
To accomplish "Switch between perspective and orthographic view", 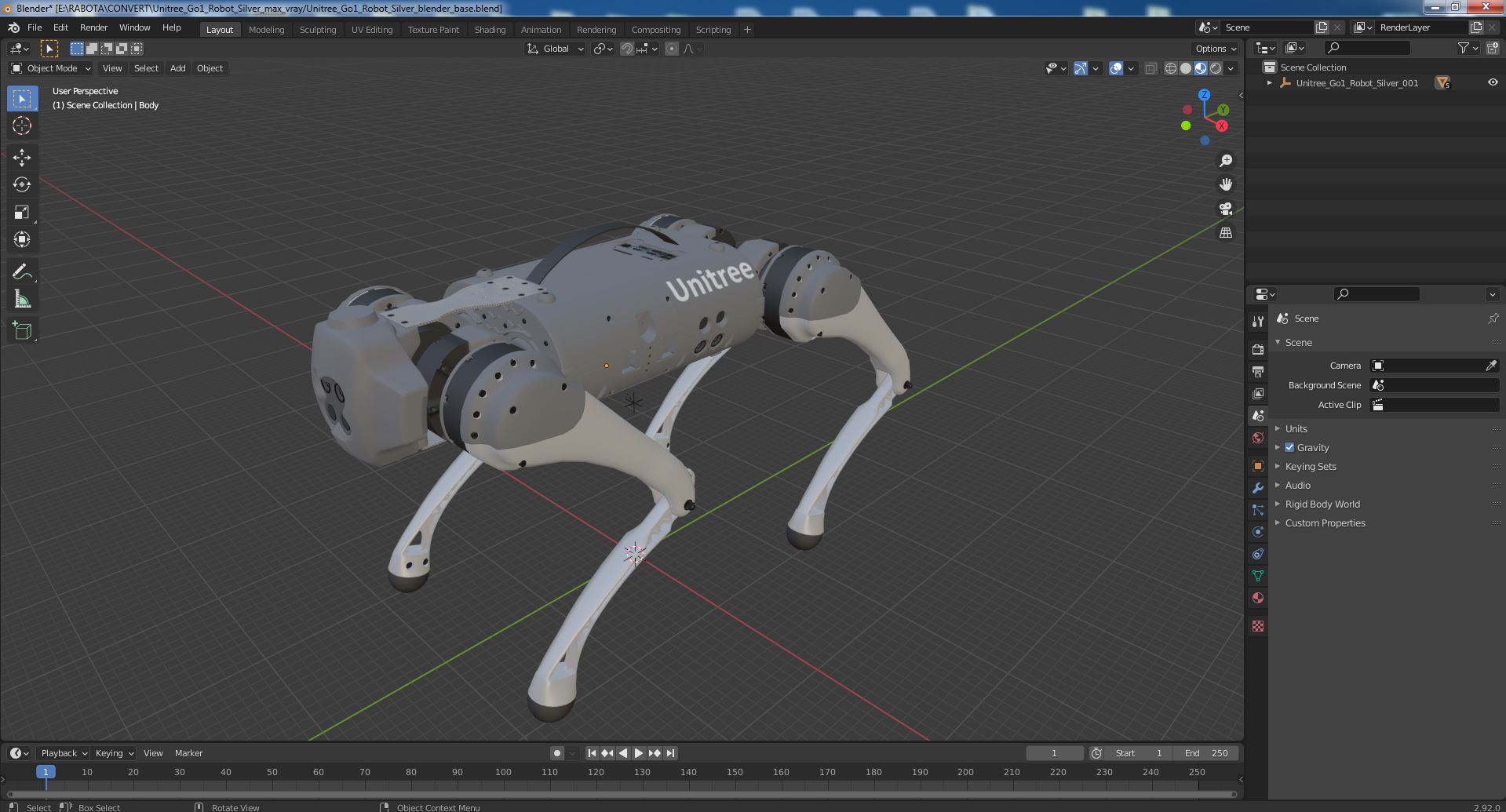I will click(x=1226, y=233).
